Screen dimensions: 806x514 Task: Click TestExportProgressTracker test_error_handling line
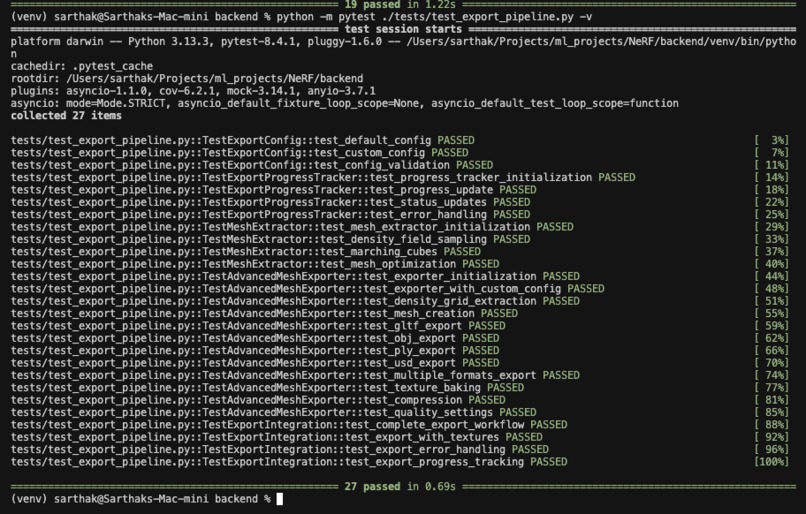[270, 214]
